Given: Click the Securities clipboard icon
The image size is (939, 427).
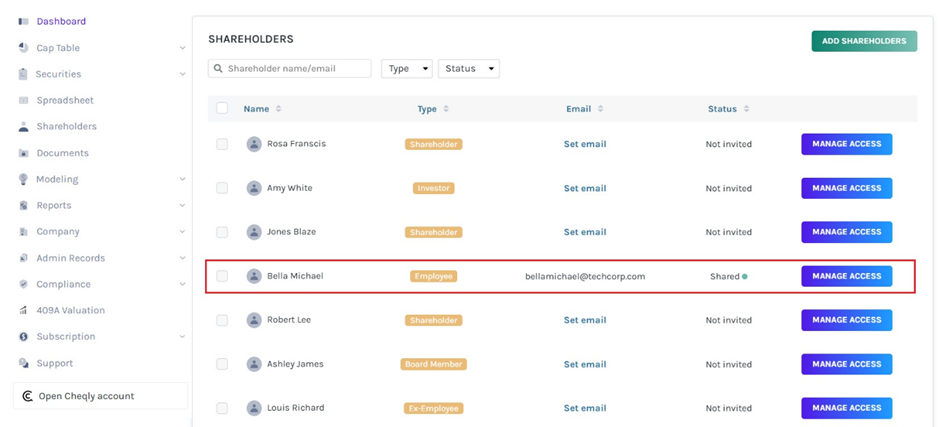Looking at the screenshot, I should (23, 74).
